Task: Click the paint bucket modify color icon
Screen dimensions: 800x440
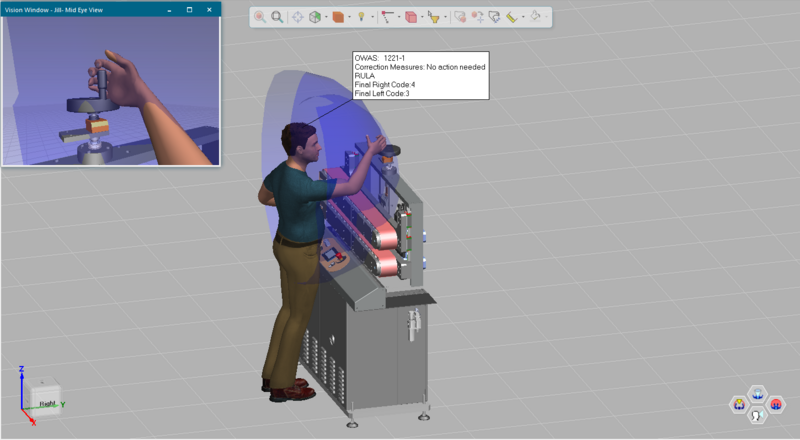Action: (x=535, y=17)
